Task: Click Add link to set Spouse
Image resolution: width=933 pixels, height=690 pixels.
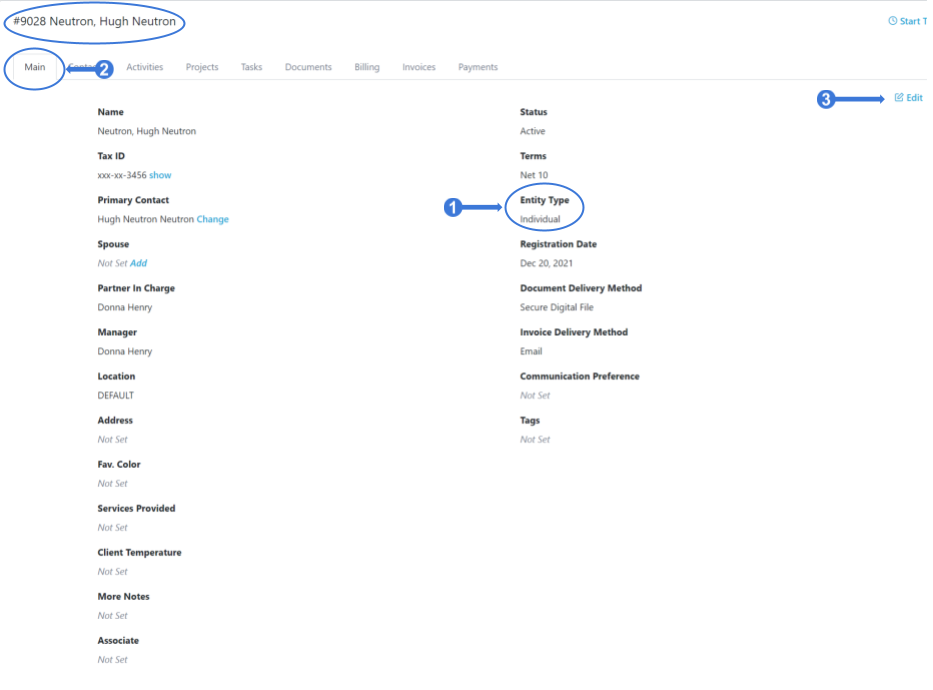Action: (x=138, y=263)
